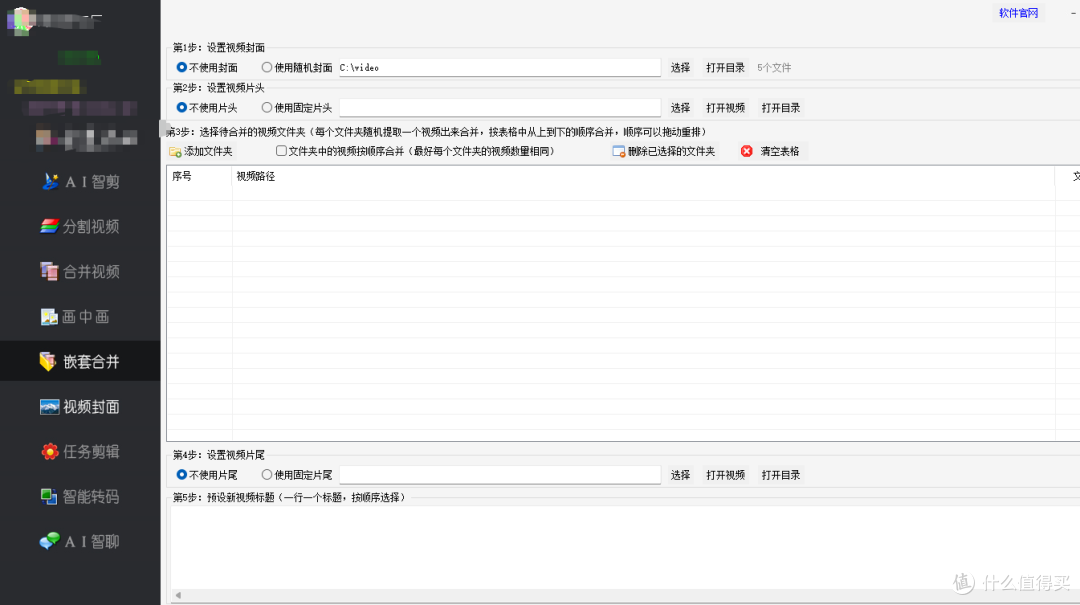This screenshot has height=605, width=1080.
Task: Go to the 分割视频 menu label
Action: coord(91,227)
